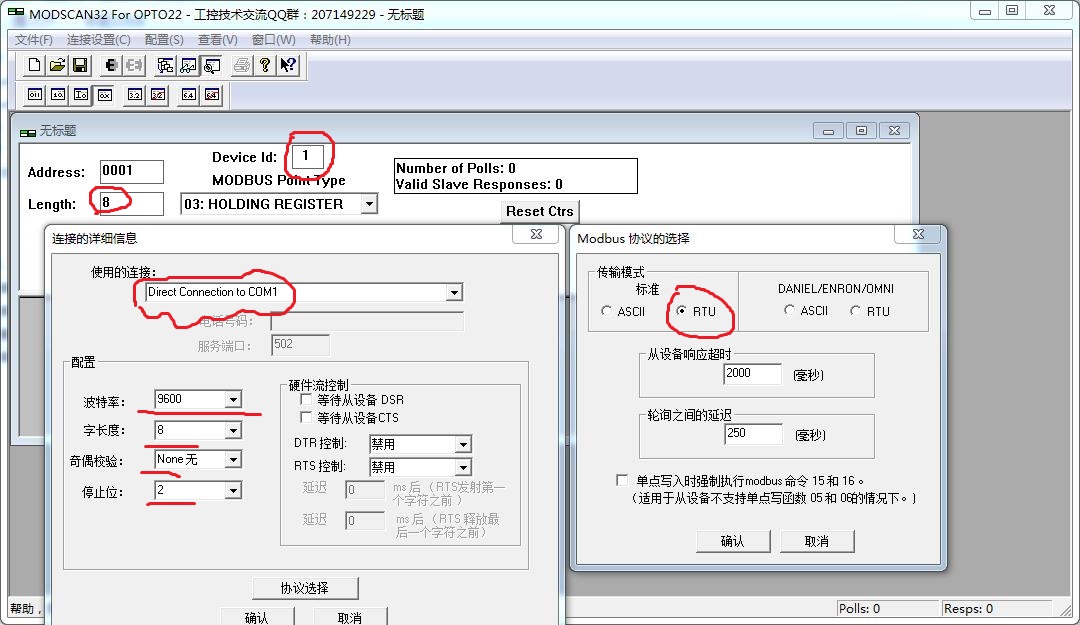Screen dimensions: 1080x625
Task: Click the Reset Ctrs button
Action: pyautogui.click(x=539, y=211)
